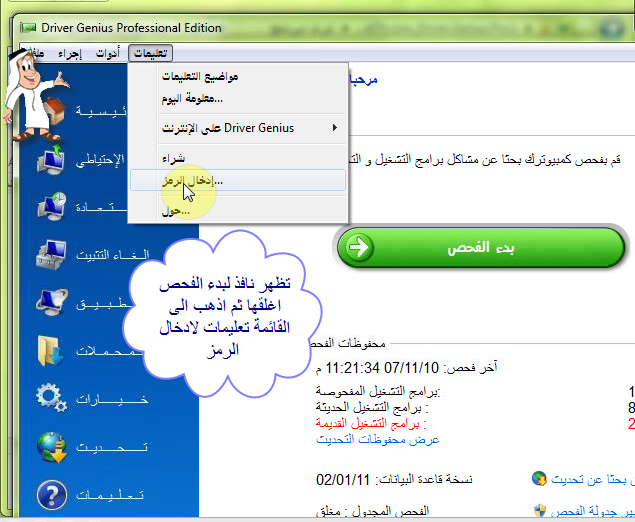Viewport: 635px width, 522px height.
Task: Click the shield icon beside schedule link
Action: tap(539, 510)
